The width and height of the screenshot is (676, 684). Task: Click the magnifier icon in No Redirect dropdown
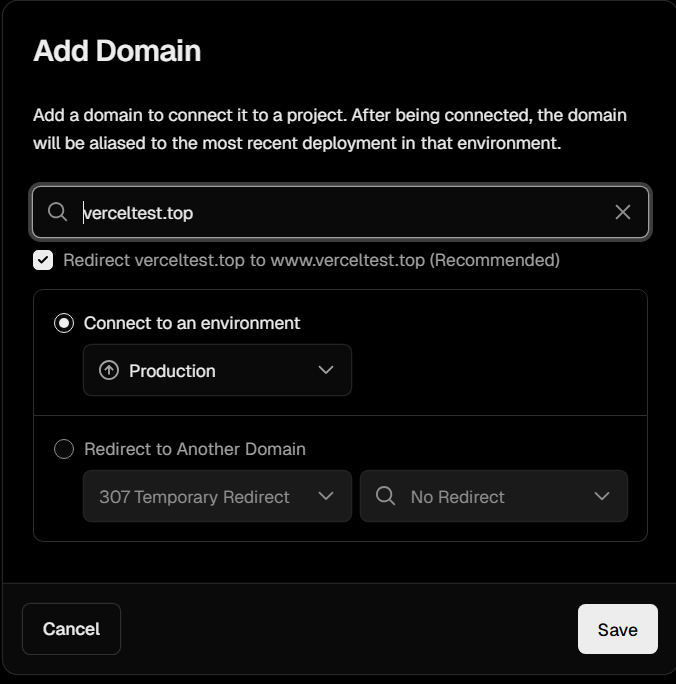[x=386, y=496]
